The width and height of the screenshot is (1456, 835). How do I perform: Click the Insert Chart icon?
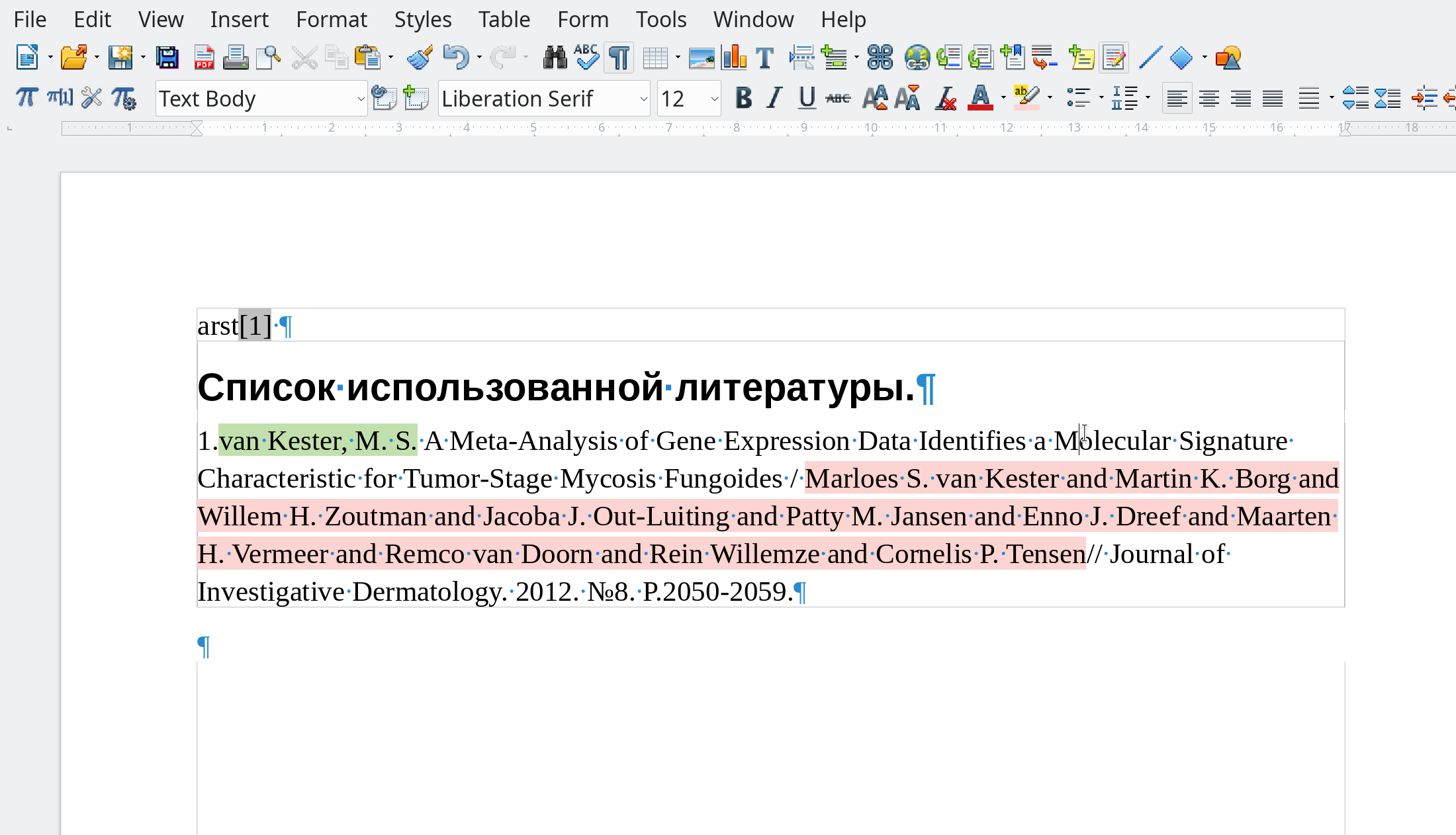point(734,58)
